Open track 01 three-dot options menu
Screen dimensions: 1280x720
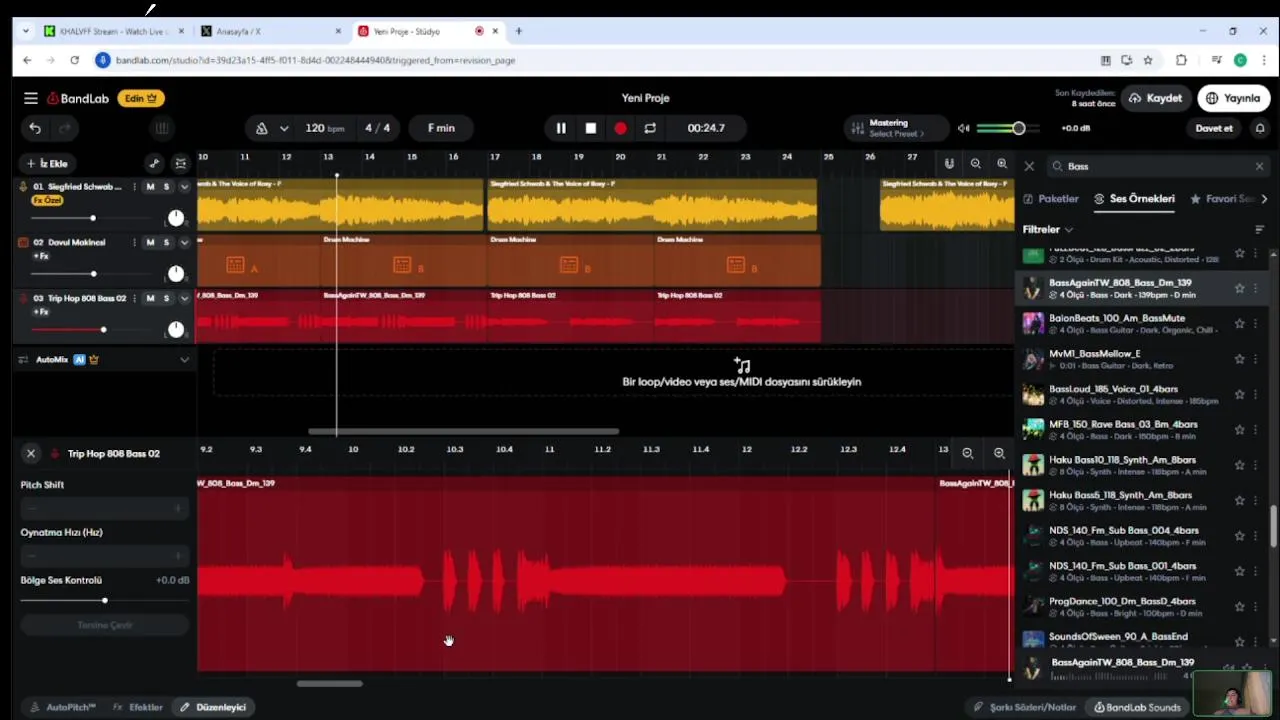[x=134, y=187]
